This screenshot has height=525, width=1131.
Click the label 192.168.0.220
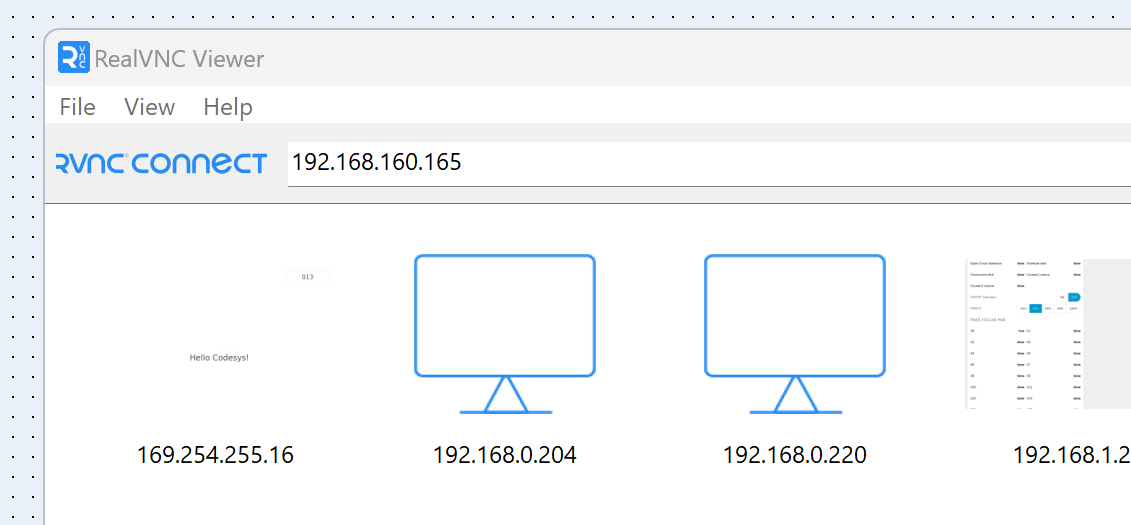(795, 455)
